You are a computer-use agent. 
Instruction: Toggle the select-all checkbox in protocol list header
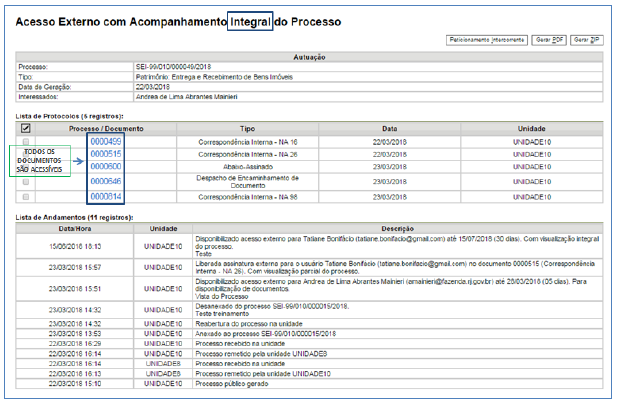[x=25, y=129]
